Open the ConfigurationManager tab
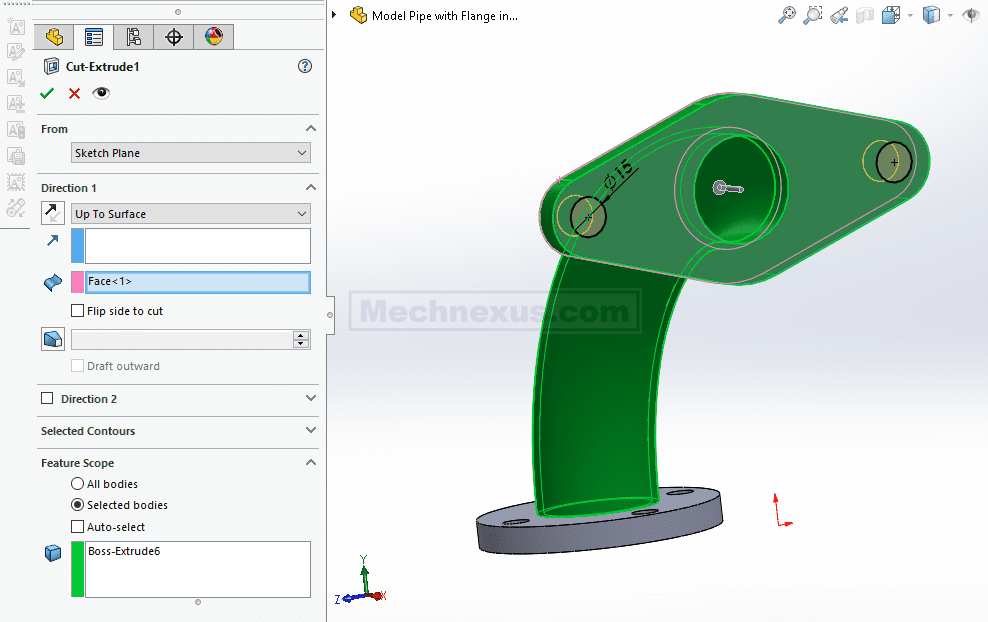 coord(134,37)
